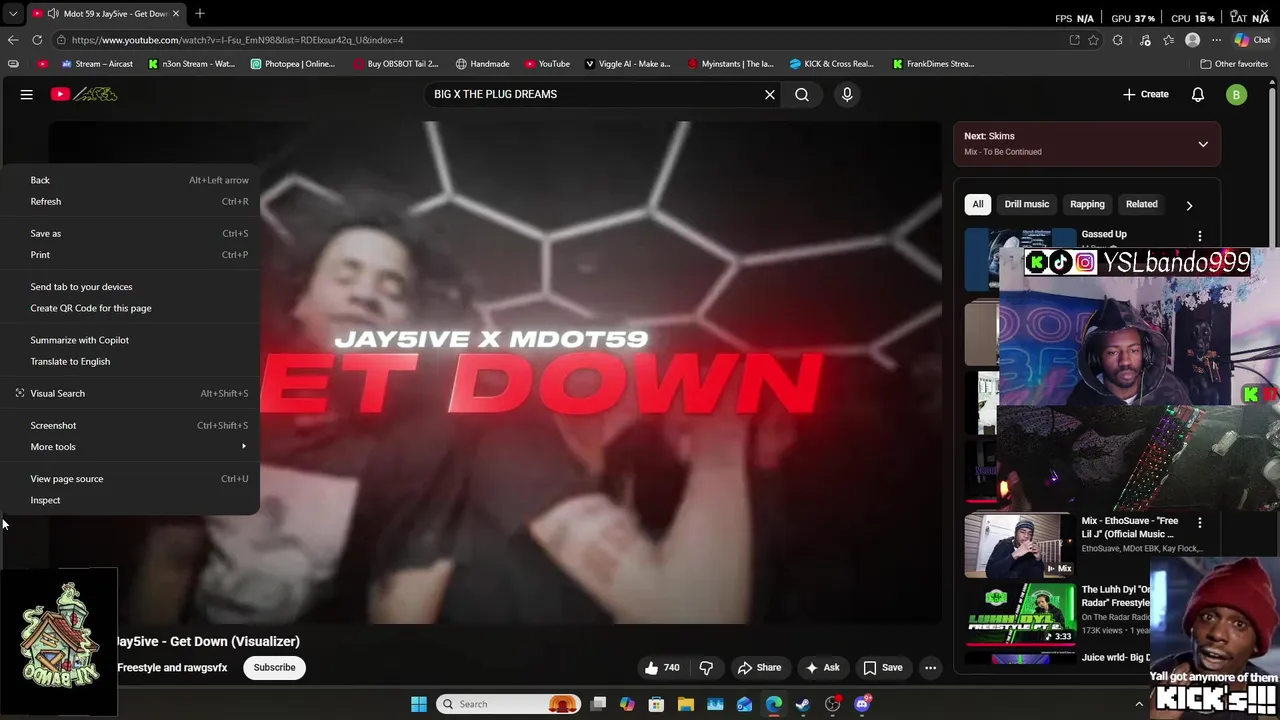This screenshot has height=720, width=1280.
Task: Open new browser tab with plus
Action: pyautogui.click(x=200, y=13)
